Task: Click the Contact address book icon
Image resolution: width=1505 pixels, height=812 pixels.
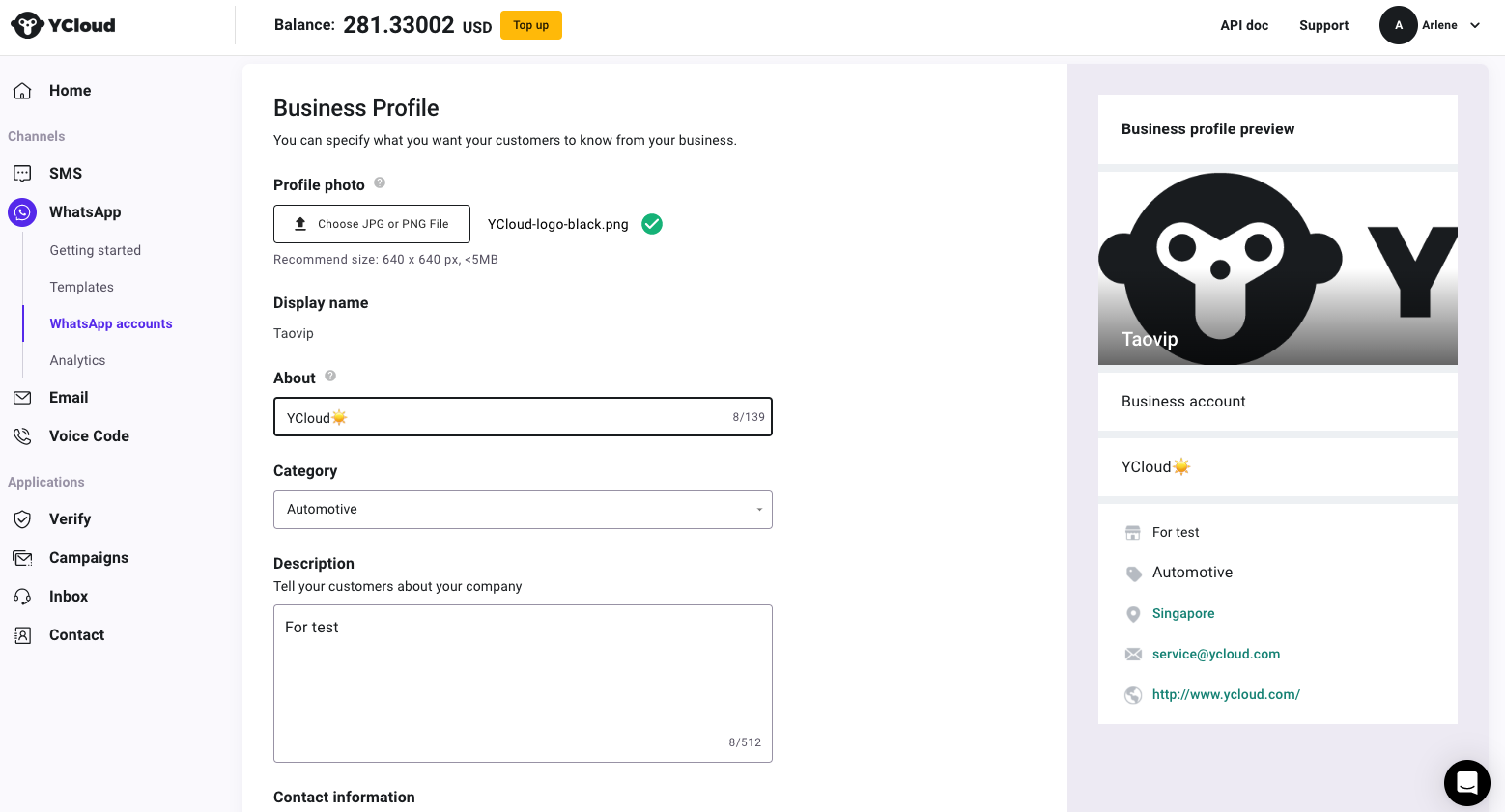Action: coord(22,635)
